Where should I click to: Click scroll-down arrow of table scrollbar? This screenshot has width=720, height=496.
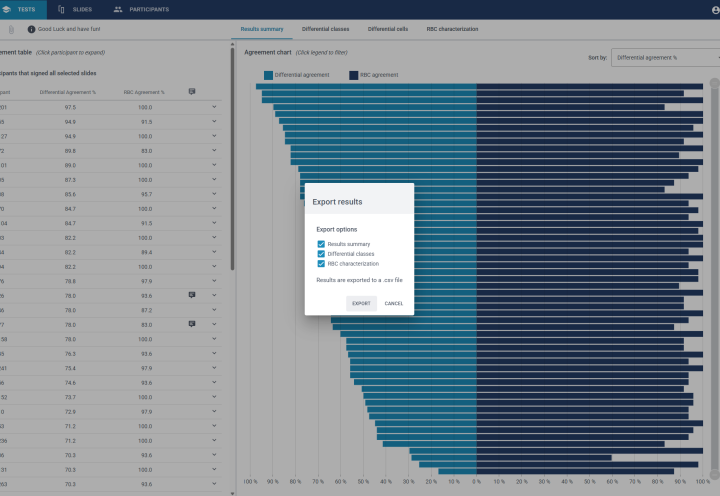coord(232,493)
